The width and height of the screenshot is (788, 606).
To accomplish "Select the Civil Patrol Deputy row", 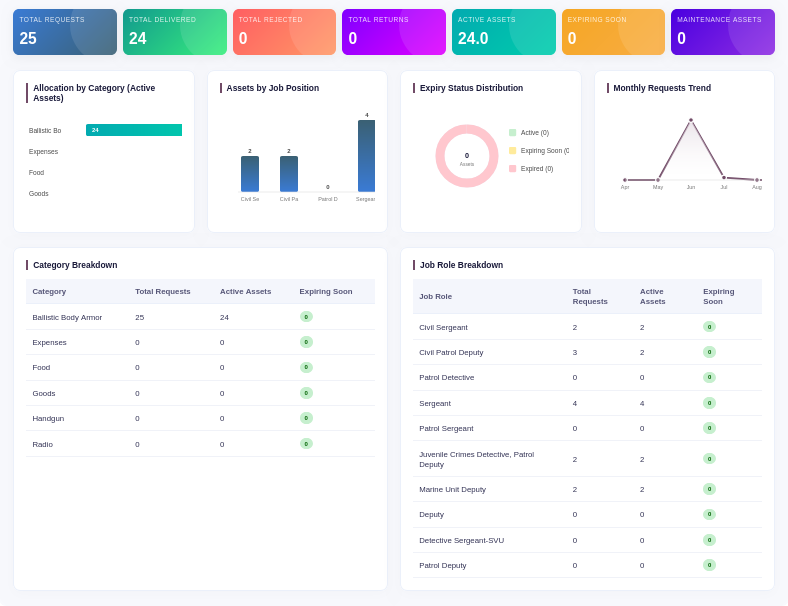I will tap(587, 352).
